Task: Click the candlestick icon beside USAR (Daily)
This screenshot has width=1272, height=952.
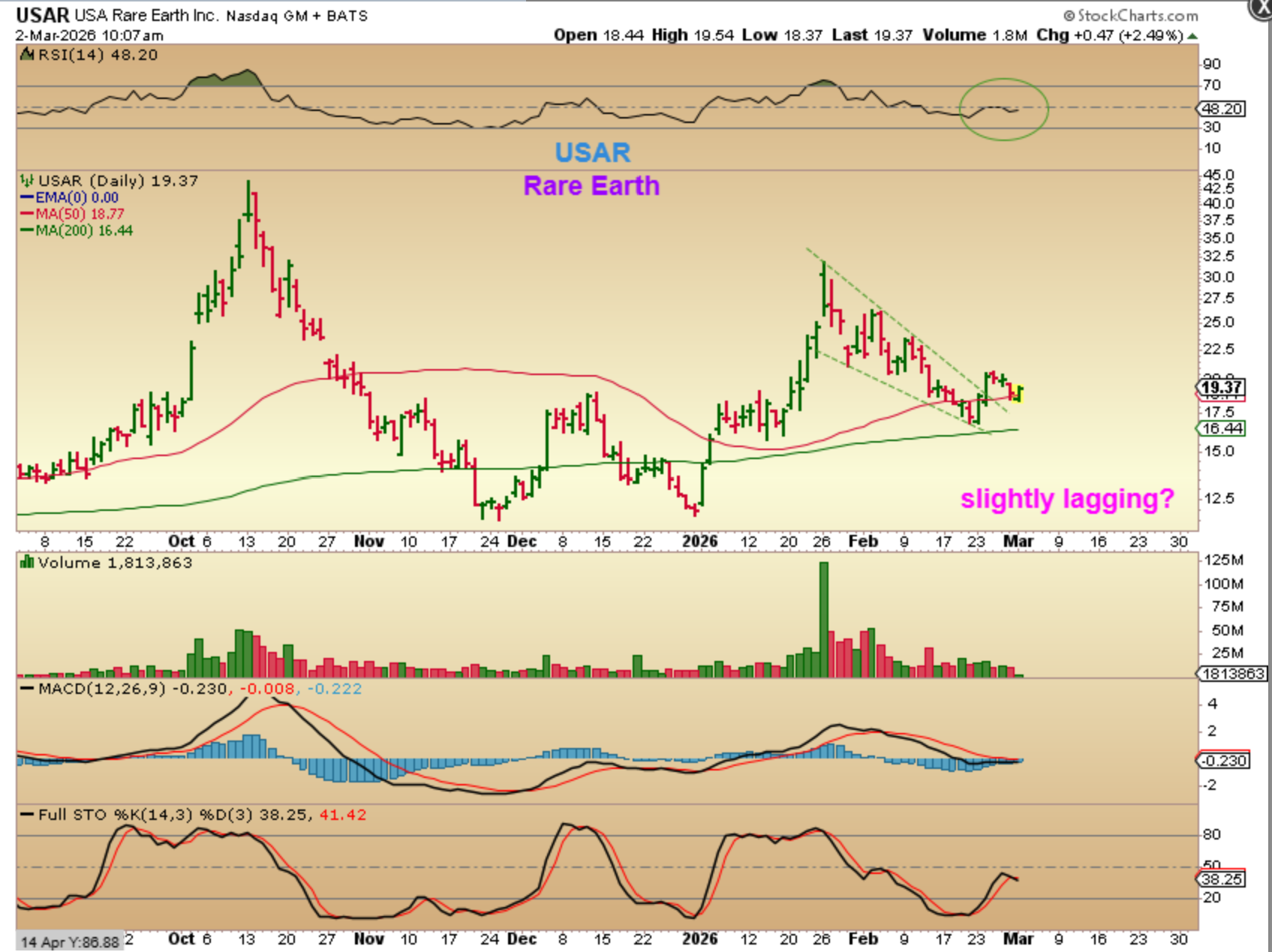Action: 27,180
